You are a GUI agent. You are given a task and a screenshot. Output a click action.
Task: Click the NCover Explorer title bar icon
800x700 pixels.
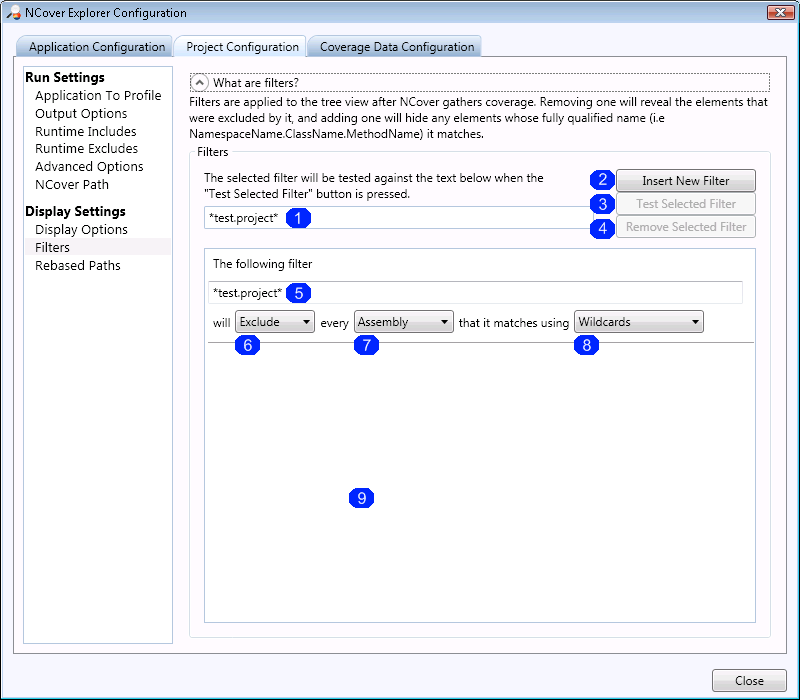tap(14, 13)
